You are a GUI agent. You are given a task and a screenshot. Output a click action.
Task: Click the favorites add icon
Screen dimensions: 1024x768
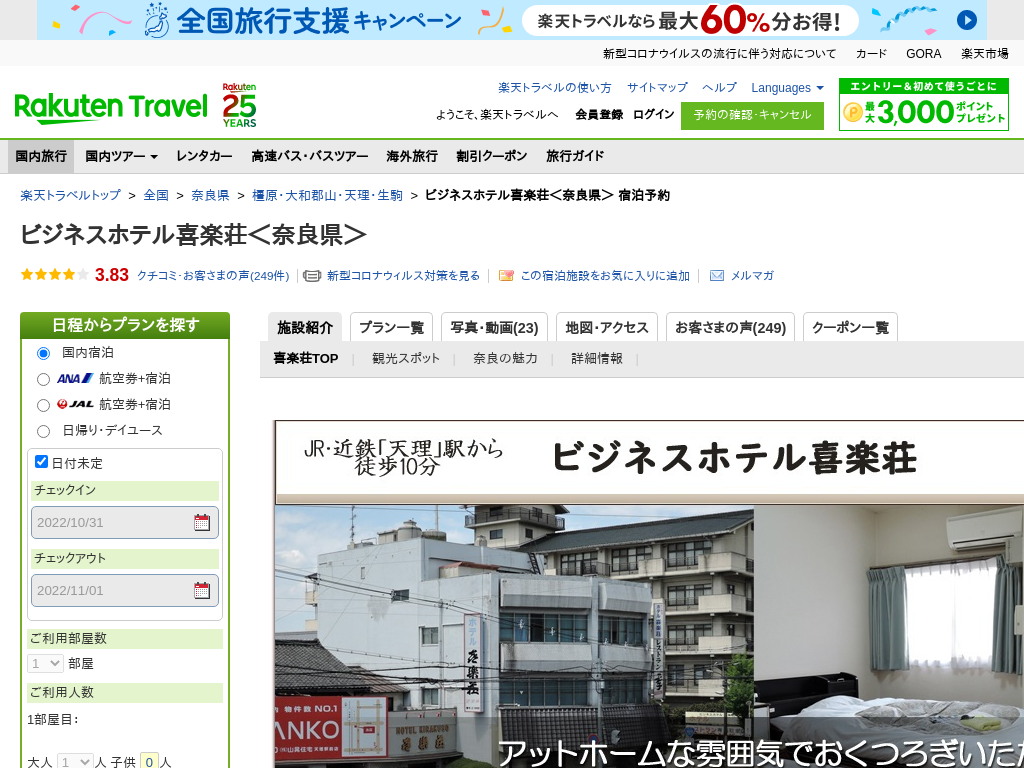tap(505, 276)
